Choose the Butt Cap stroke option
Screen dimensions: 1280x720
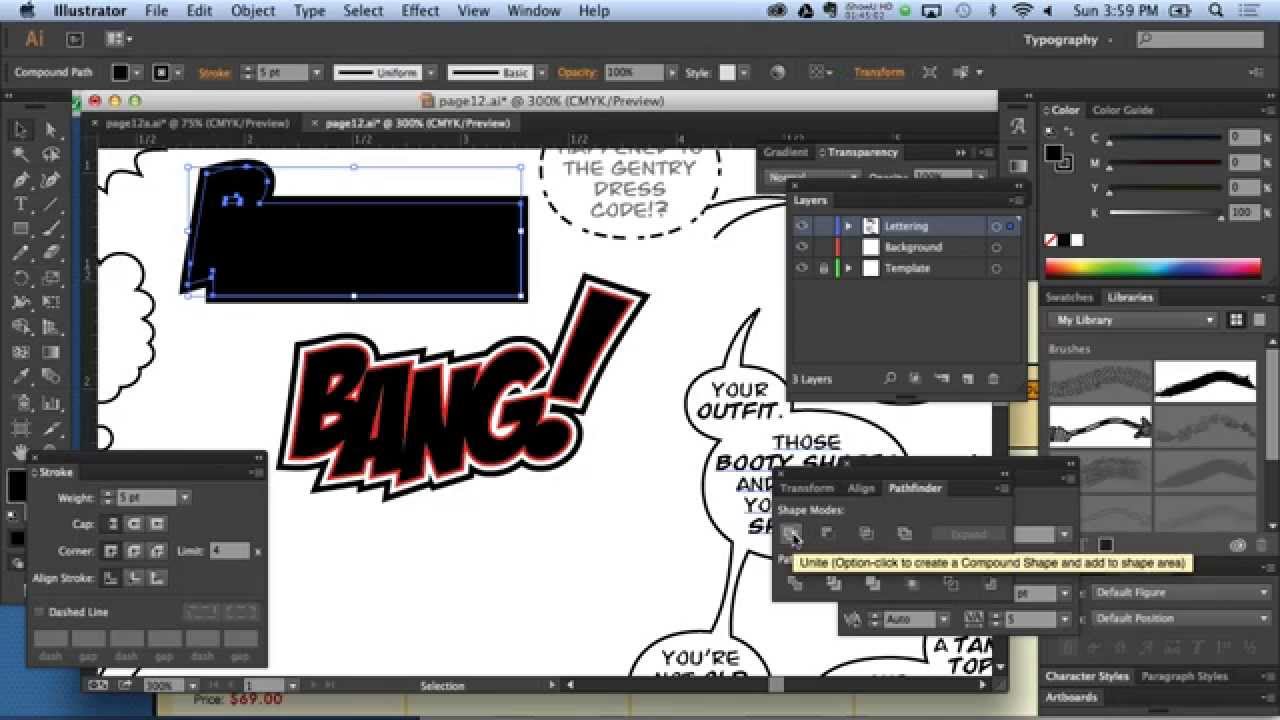tap(113, 524)
